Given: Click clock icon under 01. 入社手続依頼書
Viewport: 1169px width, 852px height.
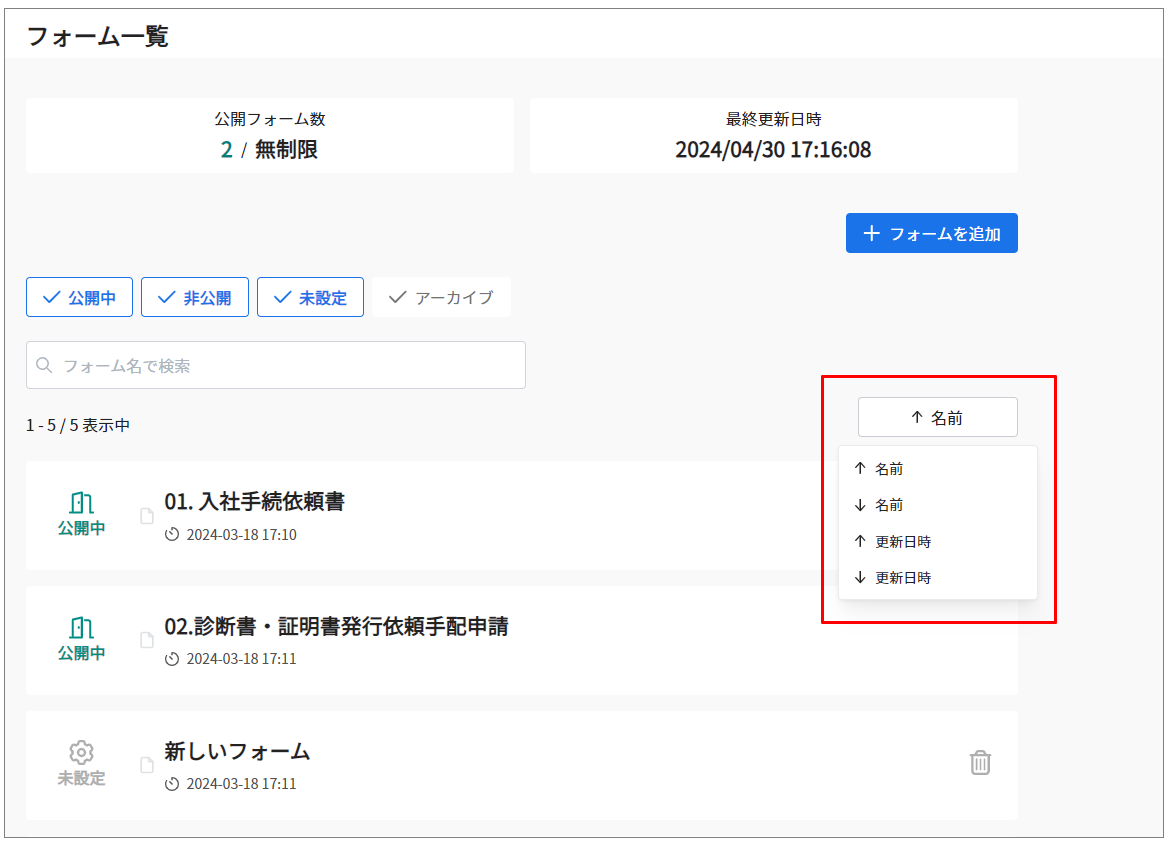Looking at the screenshot, I should click(x=172, y=534).
